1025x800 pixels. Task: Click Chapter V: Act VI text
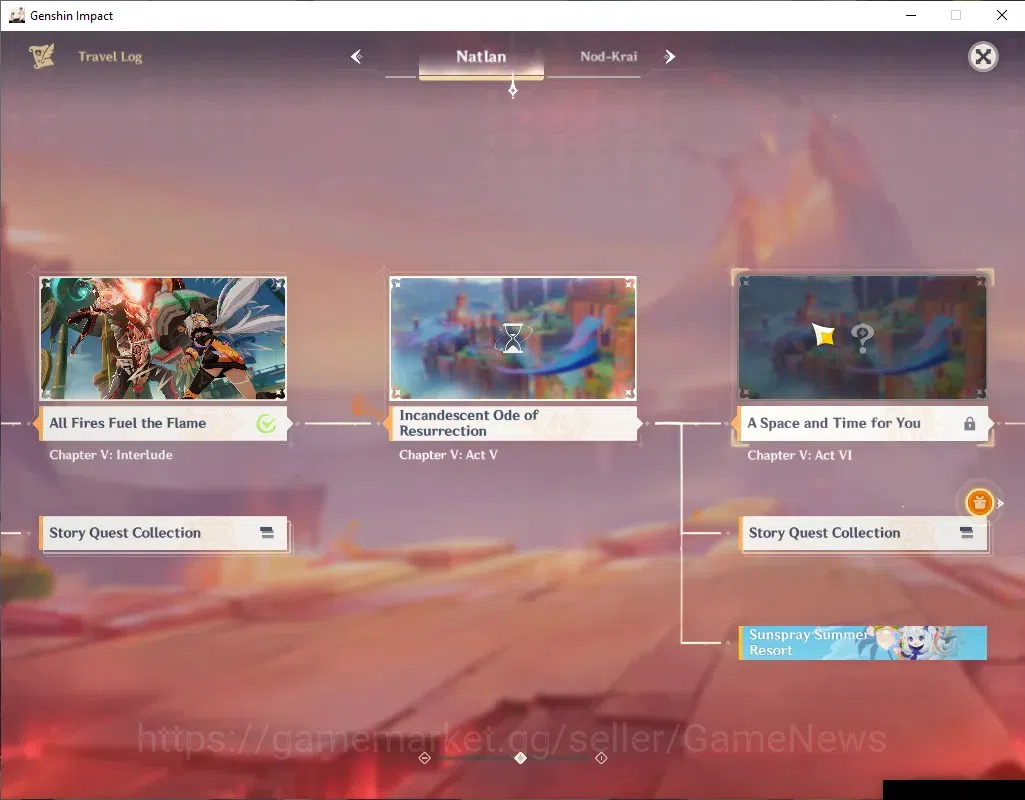pyautogui.click(x=799, y=456)
